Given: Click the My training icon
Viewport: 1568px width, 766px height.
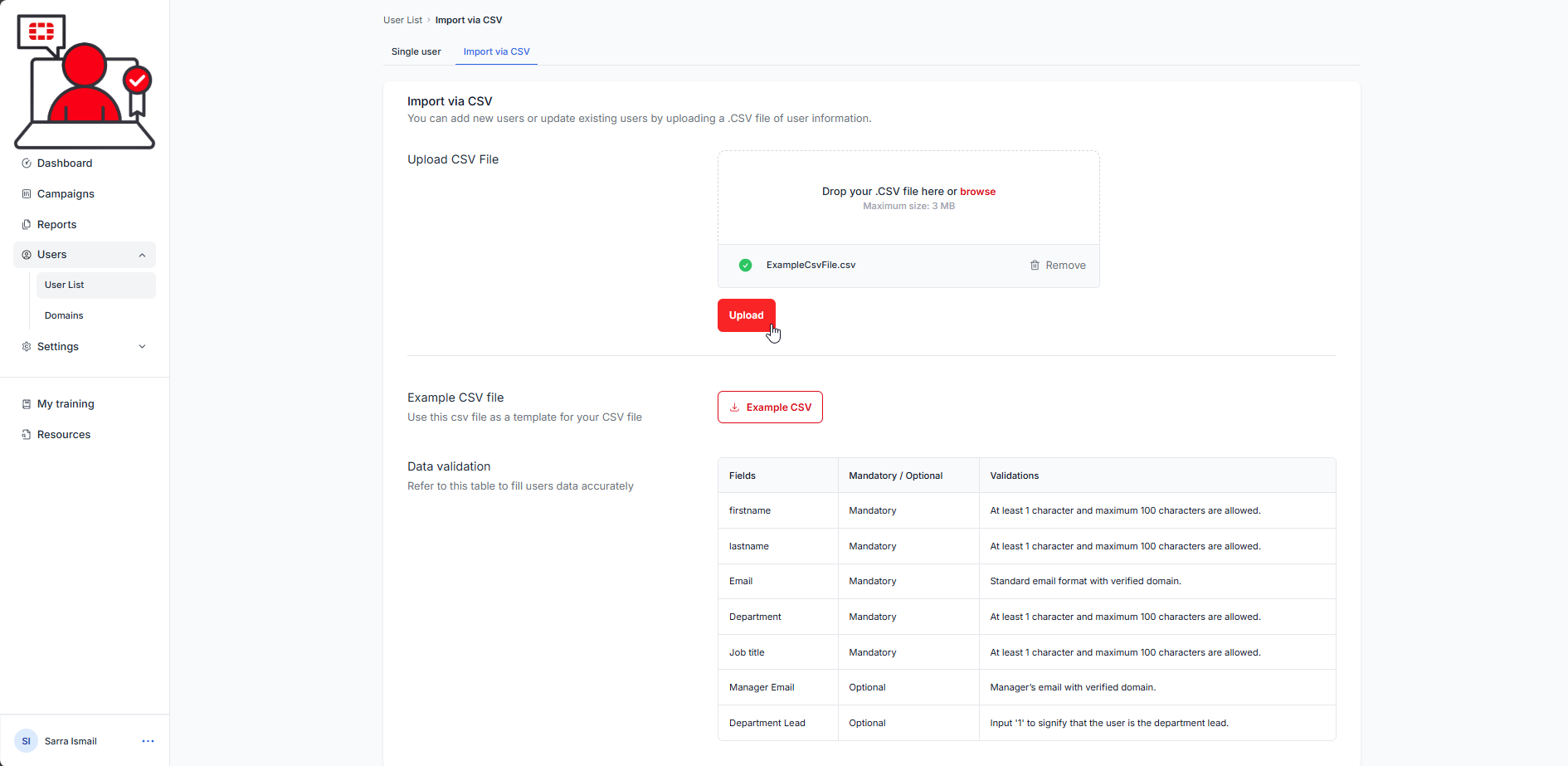Looking at the screenshot, I should (27, 404).
